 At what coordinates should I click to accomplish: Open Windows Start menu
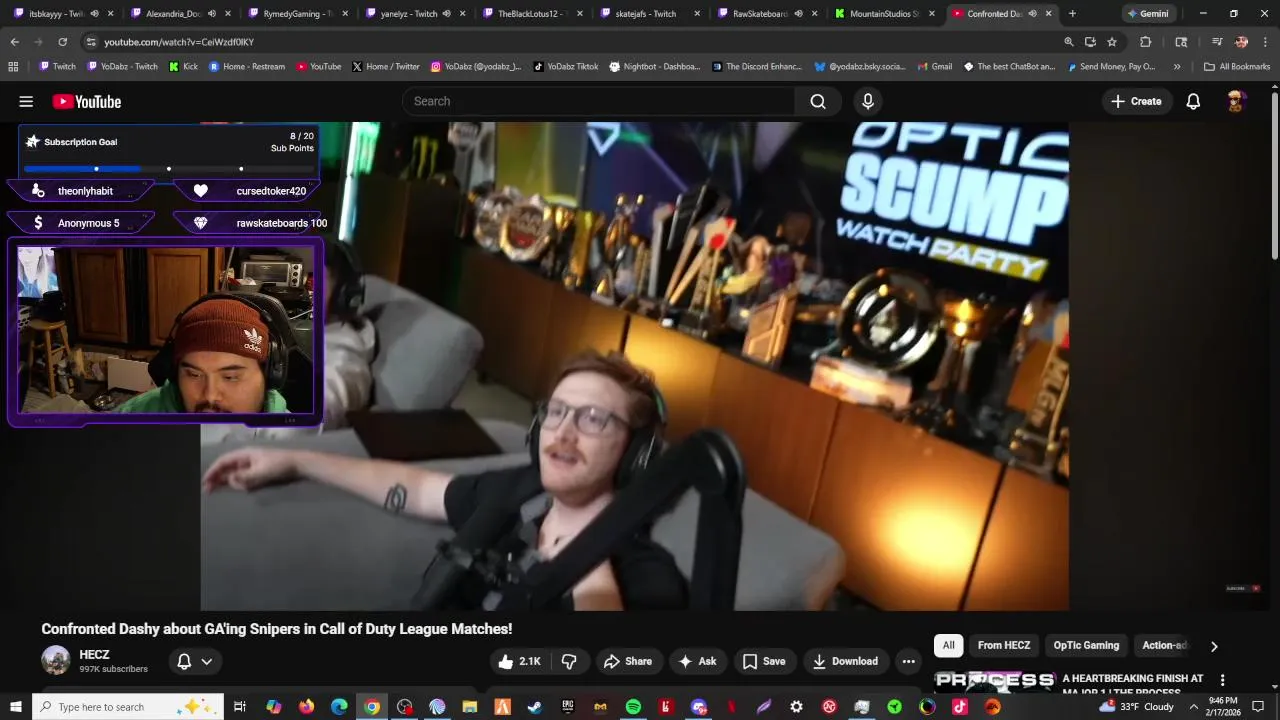coord(17,707)
